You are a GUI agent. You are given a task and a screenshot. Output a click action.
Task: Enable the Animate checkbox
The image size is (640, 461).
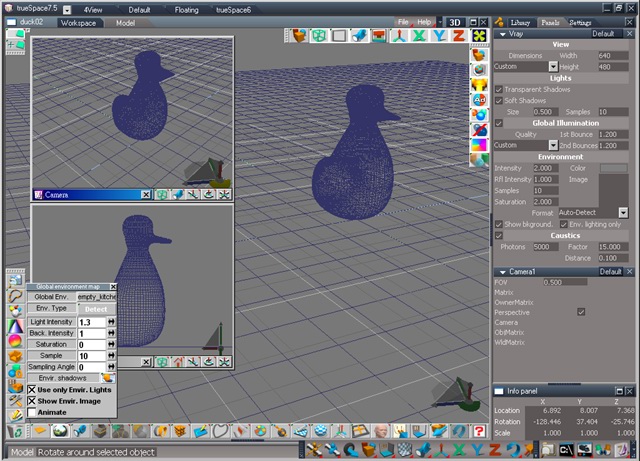pos(32,411)
